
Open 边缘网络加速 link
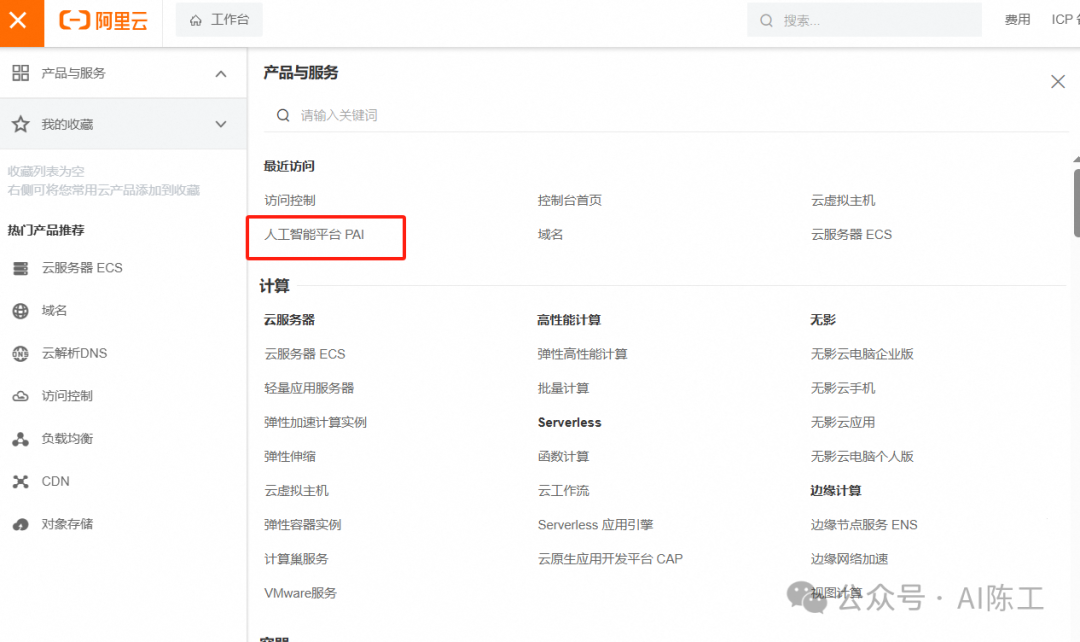(x=849, y=559)
